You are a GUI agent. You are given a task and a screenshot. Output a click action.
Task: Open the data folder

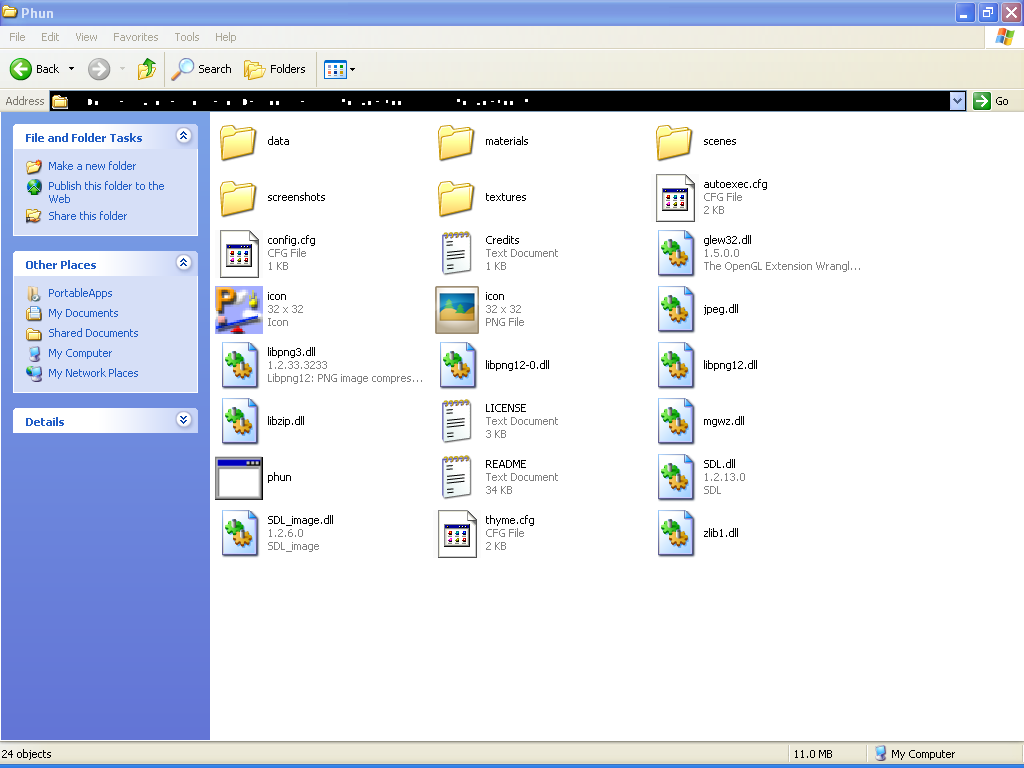pos(237,143)
